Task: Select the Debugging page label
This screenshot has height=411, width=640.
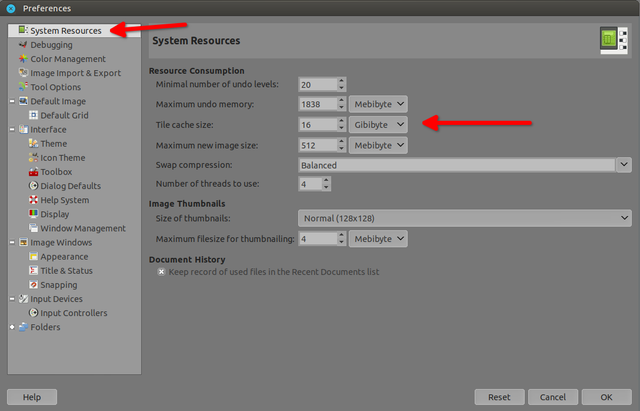Action: coord(51,45)
